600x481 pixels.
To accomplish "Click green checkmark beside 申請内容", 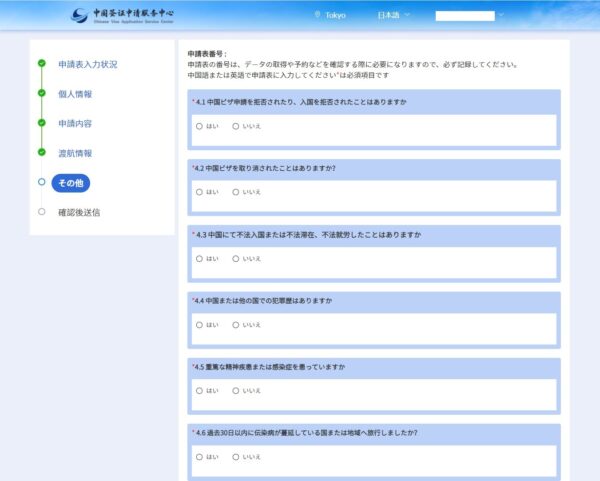I will coord(41,123).
